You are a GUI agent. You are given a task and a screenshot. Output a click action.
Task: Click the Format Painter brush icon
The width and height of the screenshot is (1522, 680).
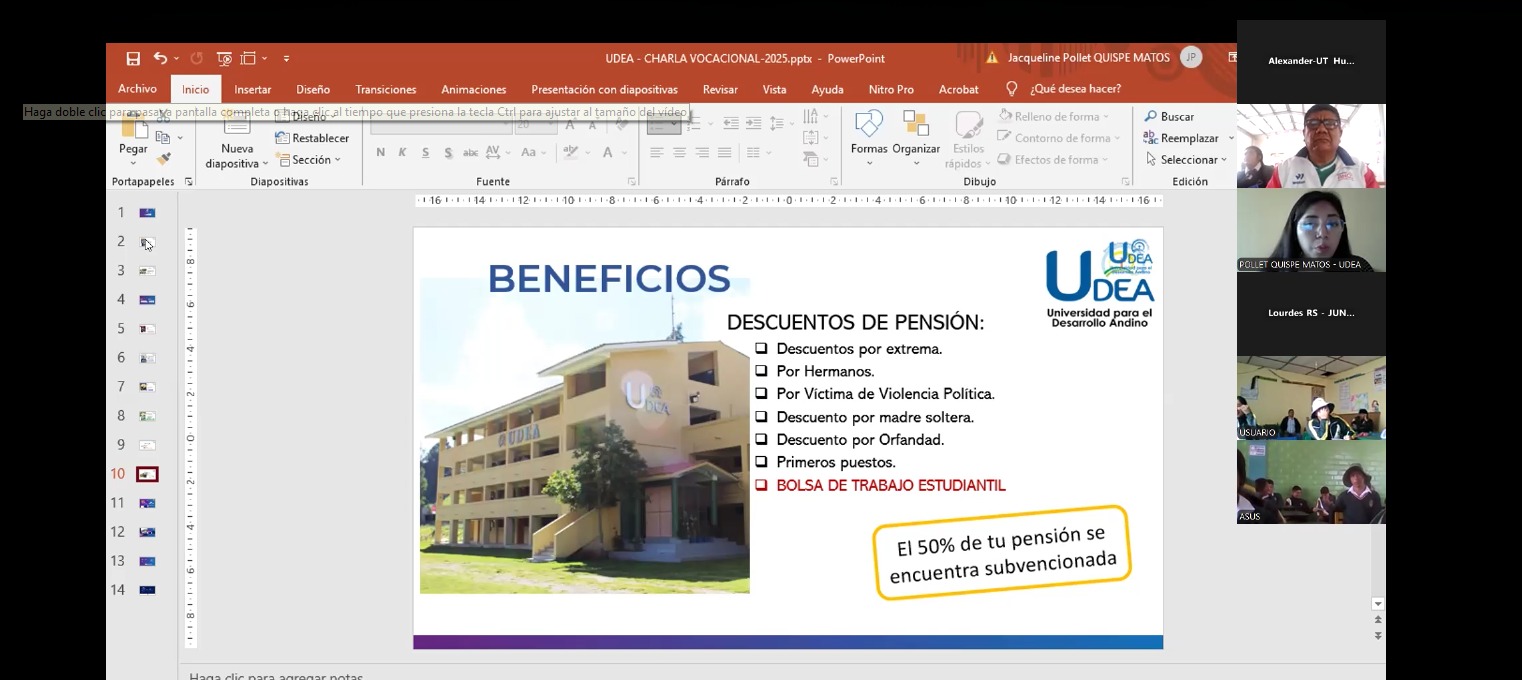pos(164,159)
